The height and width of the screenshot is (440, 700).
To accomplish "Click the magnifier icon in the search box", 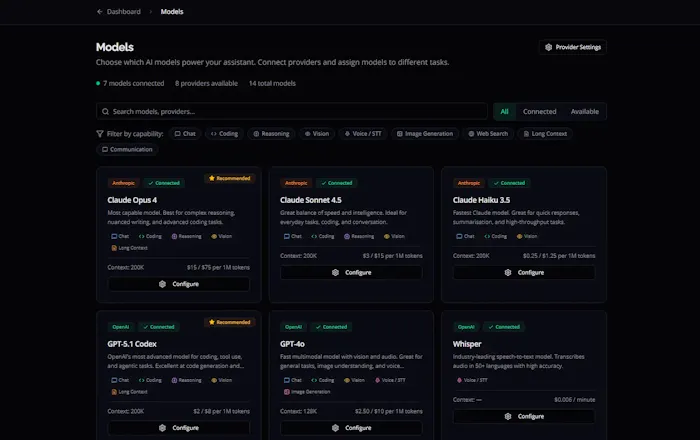I will pyautogui.click(x=105, y=112).
